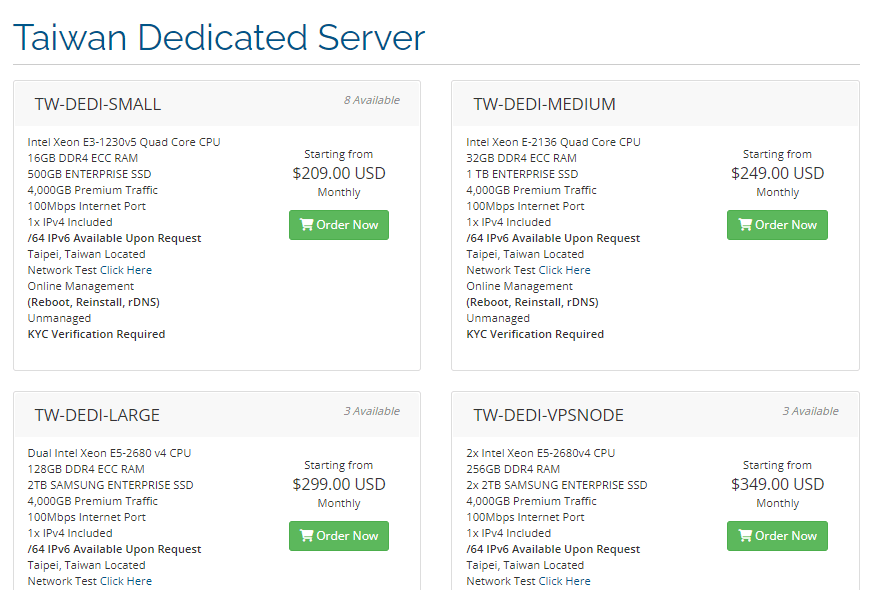Click 3 Available on TW-DEDI-LARGE card
The image size is (880, 590).
[372, 411]
